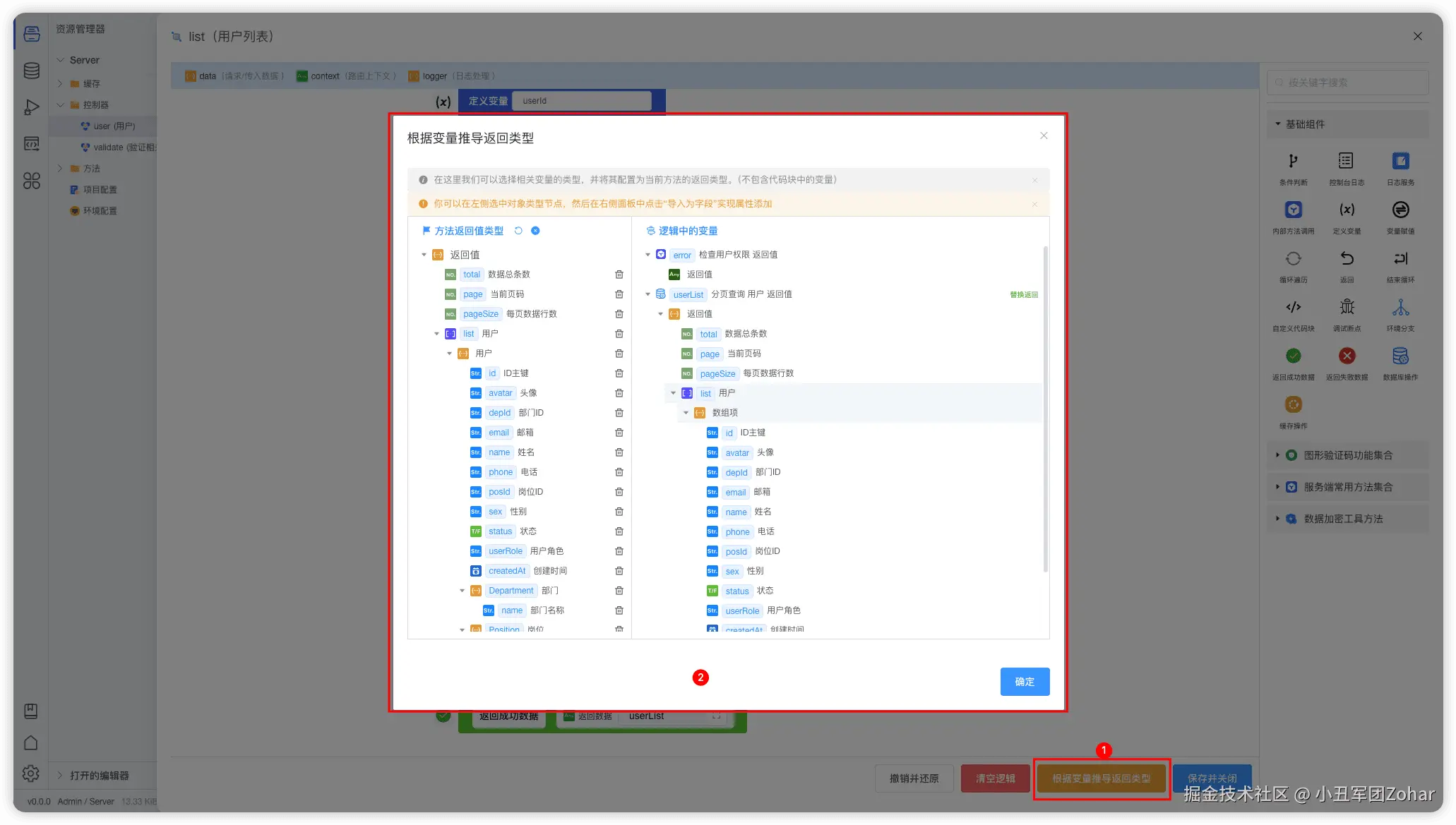This screenshot has height=825, width=1456.
Task: Collapse the Department 部门 node
Action: (463, 591)
